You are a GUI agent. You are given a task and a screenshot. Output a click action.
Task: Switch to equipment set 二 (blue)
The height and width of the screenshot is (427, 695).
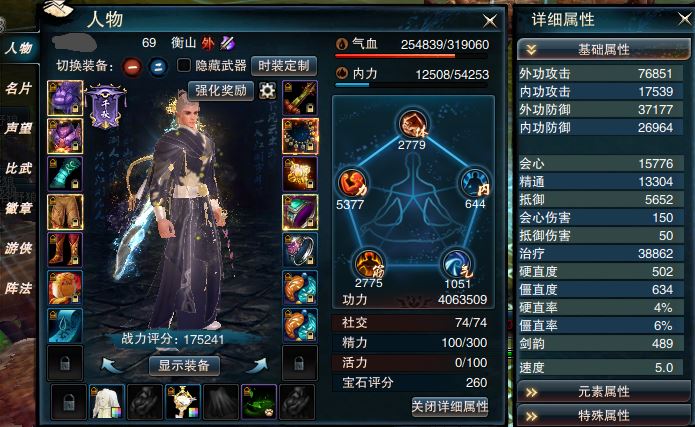point(158,67)
